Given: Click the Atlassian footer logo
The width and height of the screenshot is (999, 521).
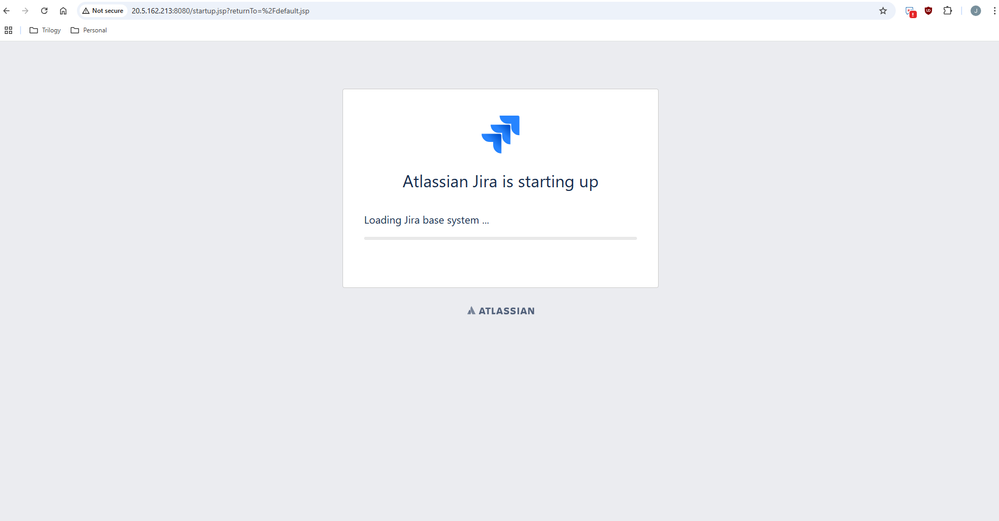Looking at the screenshot, I should [501, 311].
